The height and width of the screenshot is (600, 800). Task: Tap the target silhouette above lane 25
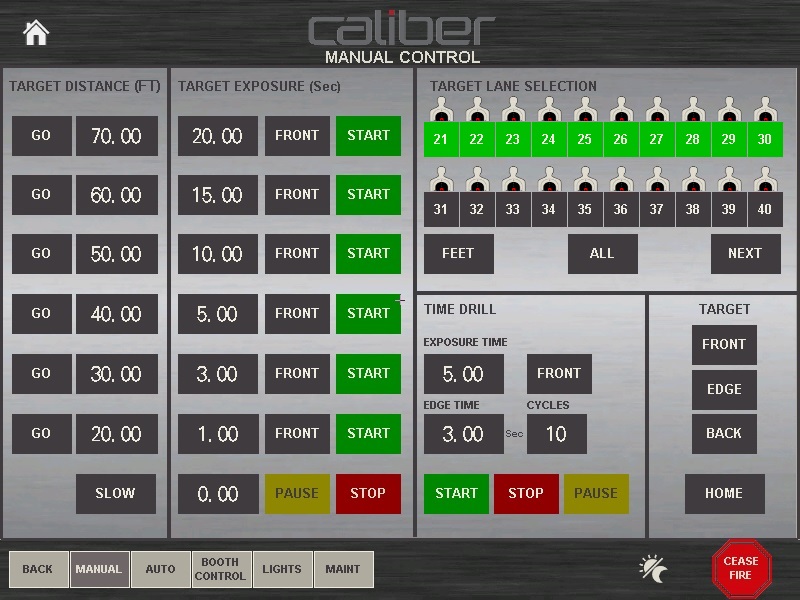coord(584,107)
